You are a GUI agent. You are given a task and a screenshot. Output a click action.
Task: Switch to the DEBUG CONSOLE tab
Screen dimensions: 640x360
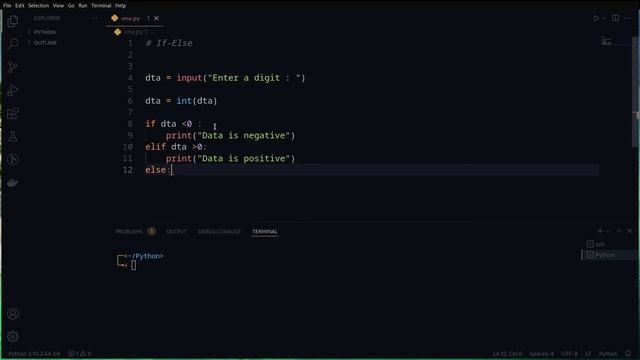(x=219, y=231)
